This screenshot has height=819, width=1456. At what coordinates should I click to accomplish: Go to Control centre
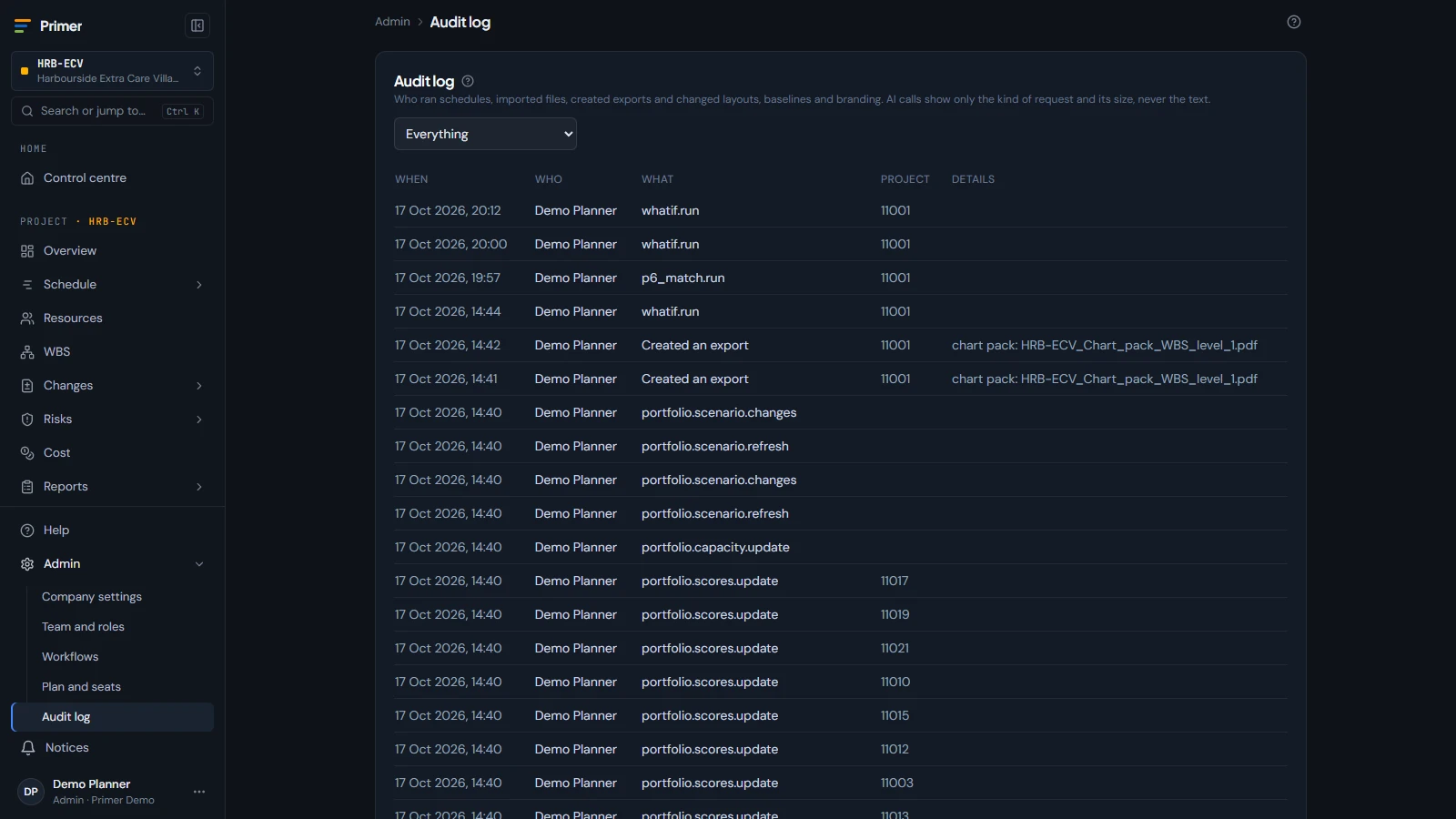(x=85, y=178)
